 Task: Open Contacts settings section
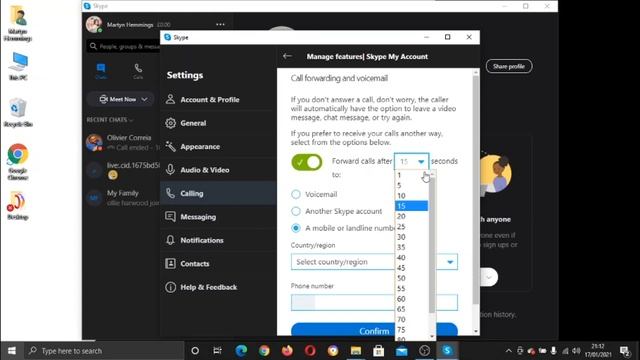point(218,264)
